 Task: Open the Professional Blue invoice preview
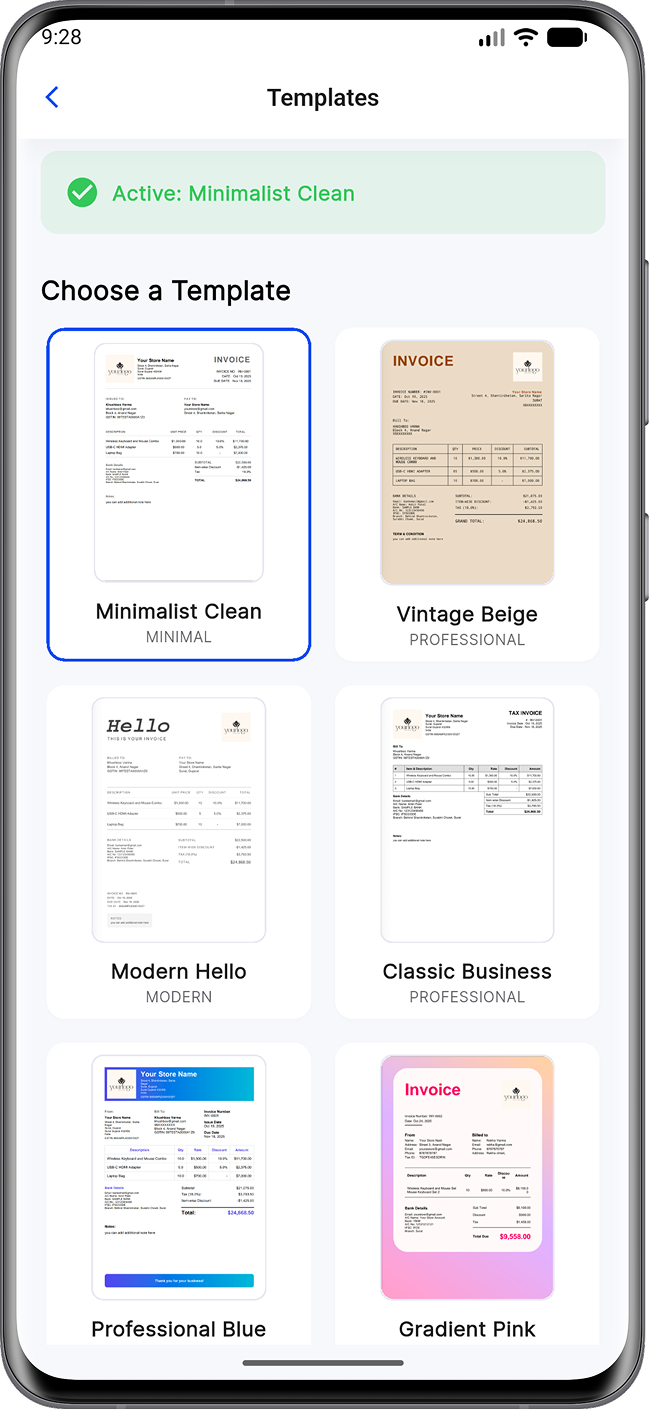179,1177
